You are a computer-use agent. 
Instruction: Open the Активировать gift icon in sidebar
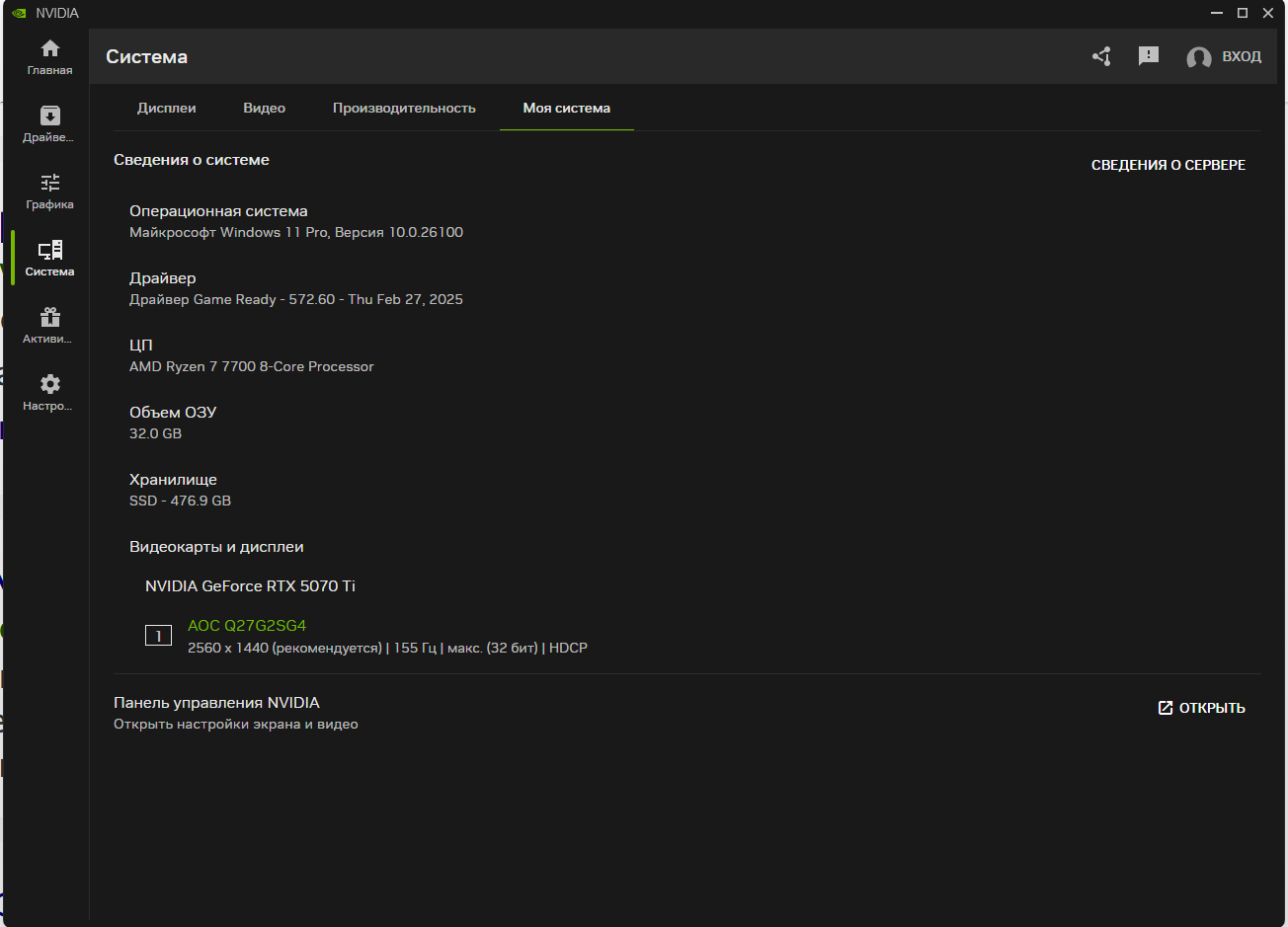pyautogui.click(x=50, y=317)
